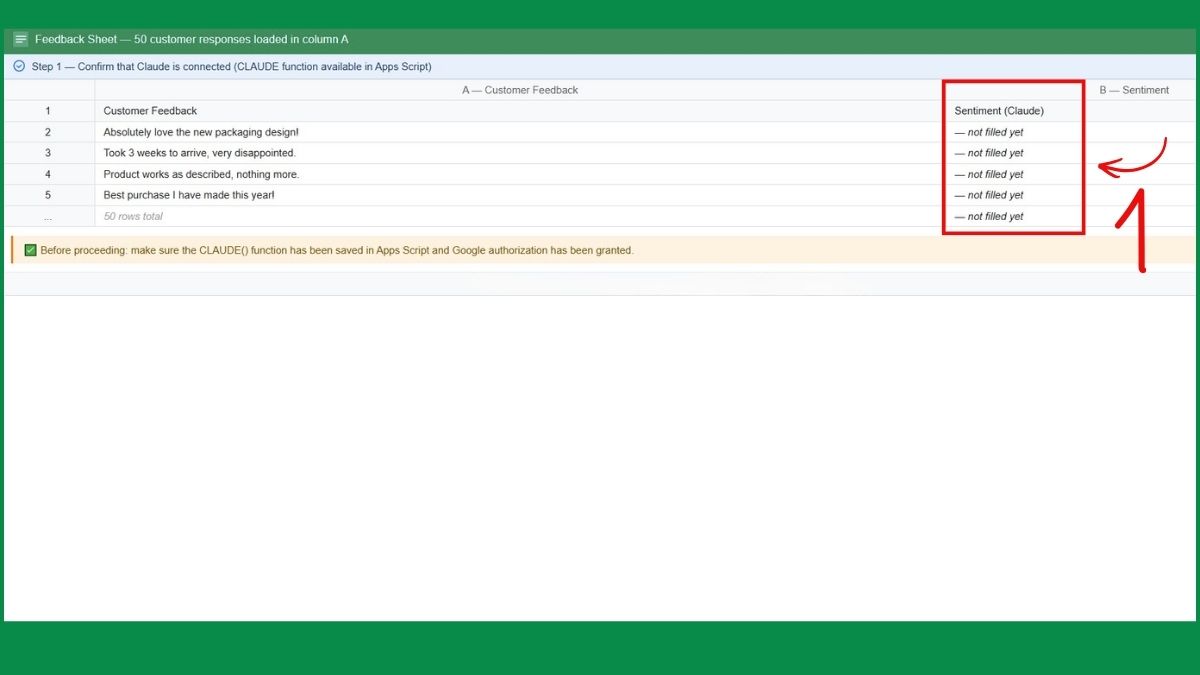1200x675 pixels.
Task: Click 'Absolutely love the new packaging design!' cell
Action: (520, 132)
